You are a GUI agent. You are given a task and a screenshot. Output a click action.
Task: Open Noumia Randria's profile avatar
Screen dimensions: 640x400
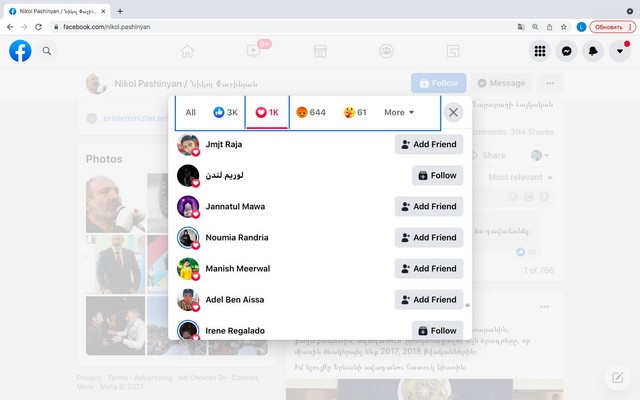[188, 238]
